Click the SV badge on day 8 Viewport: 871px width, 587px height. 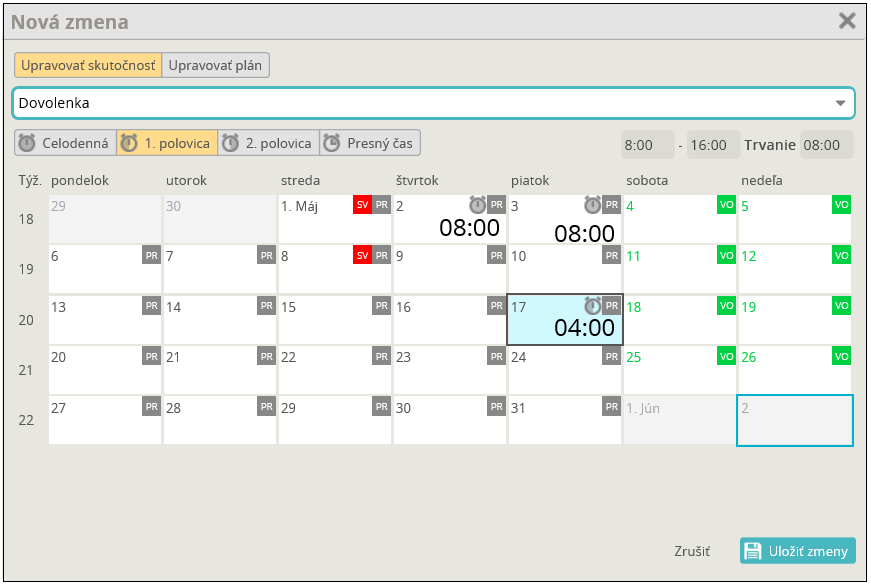362,255
